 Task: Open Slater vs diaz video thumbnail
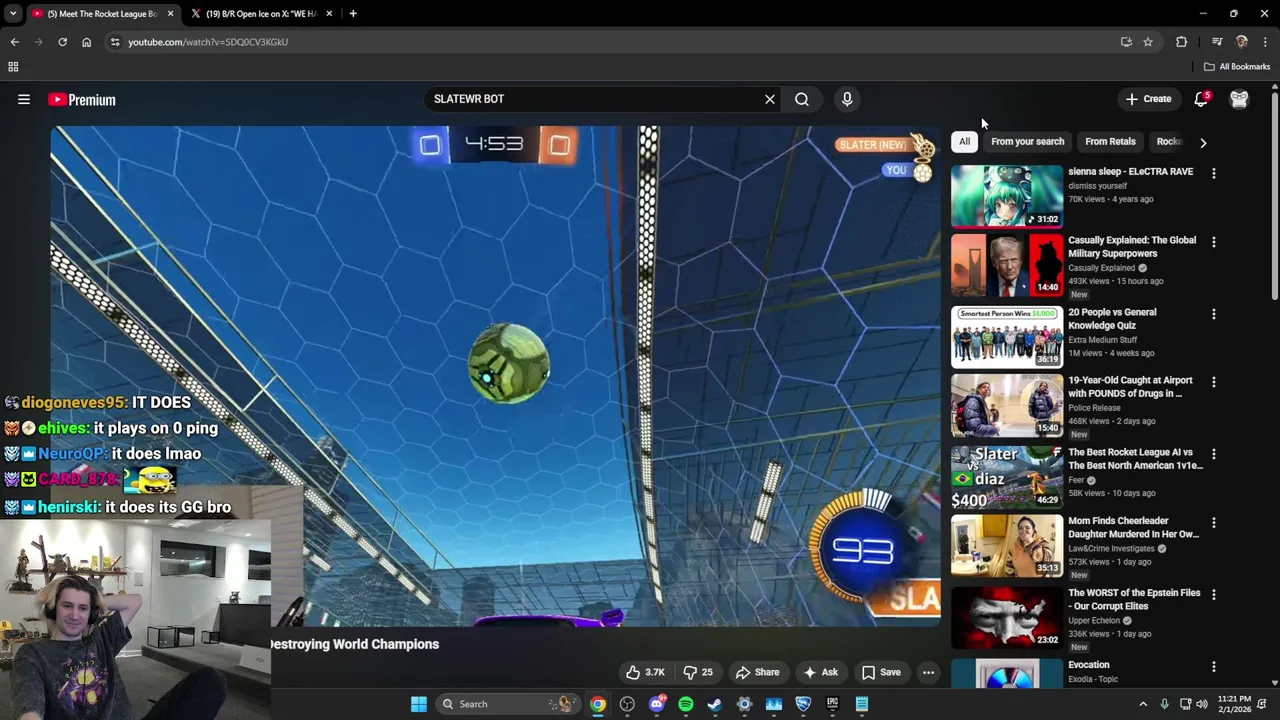coord(1007,478)
